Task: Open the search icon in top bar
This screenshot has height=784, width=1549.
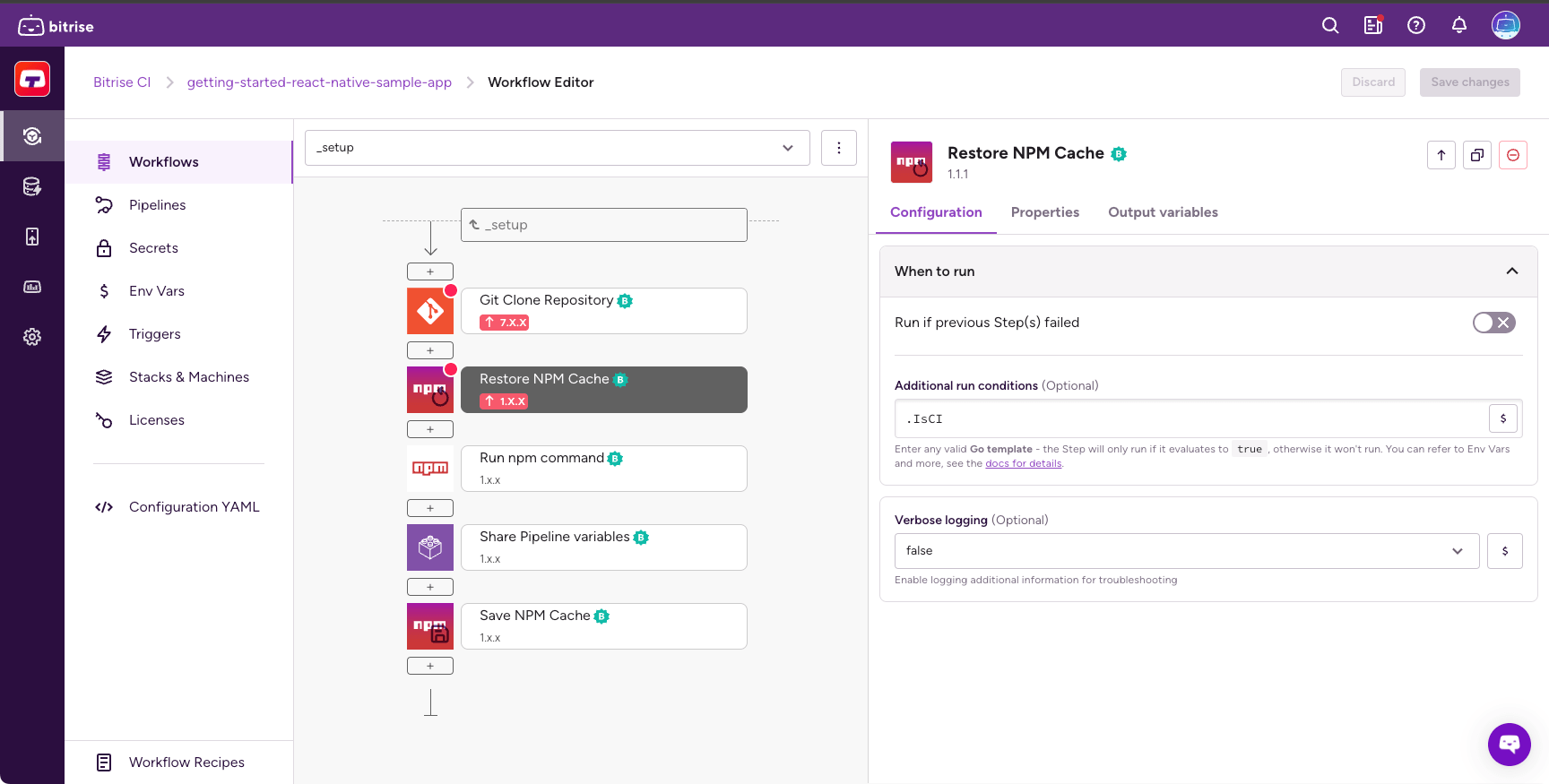Action: (x=1330, y=26)
